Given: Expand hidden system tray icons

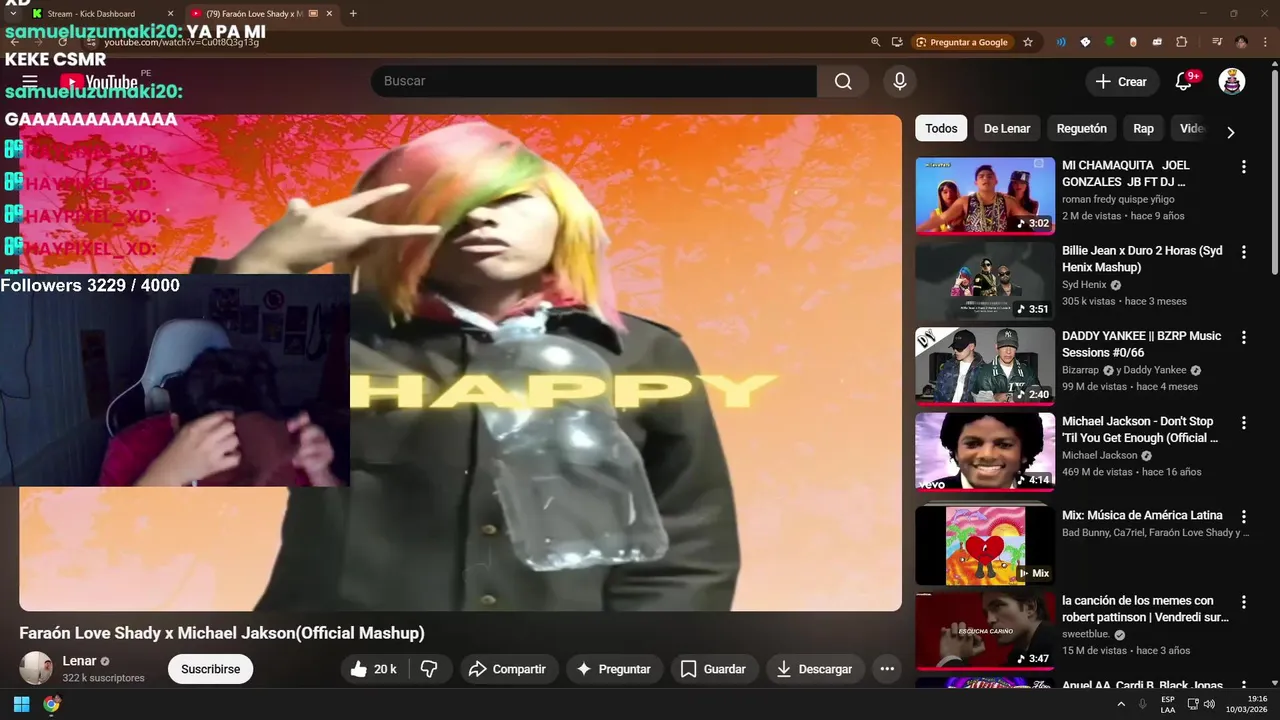Looking at the screenshot, I should 1121,704.
